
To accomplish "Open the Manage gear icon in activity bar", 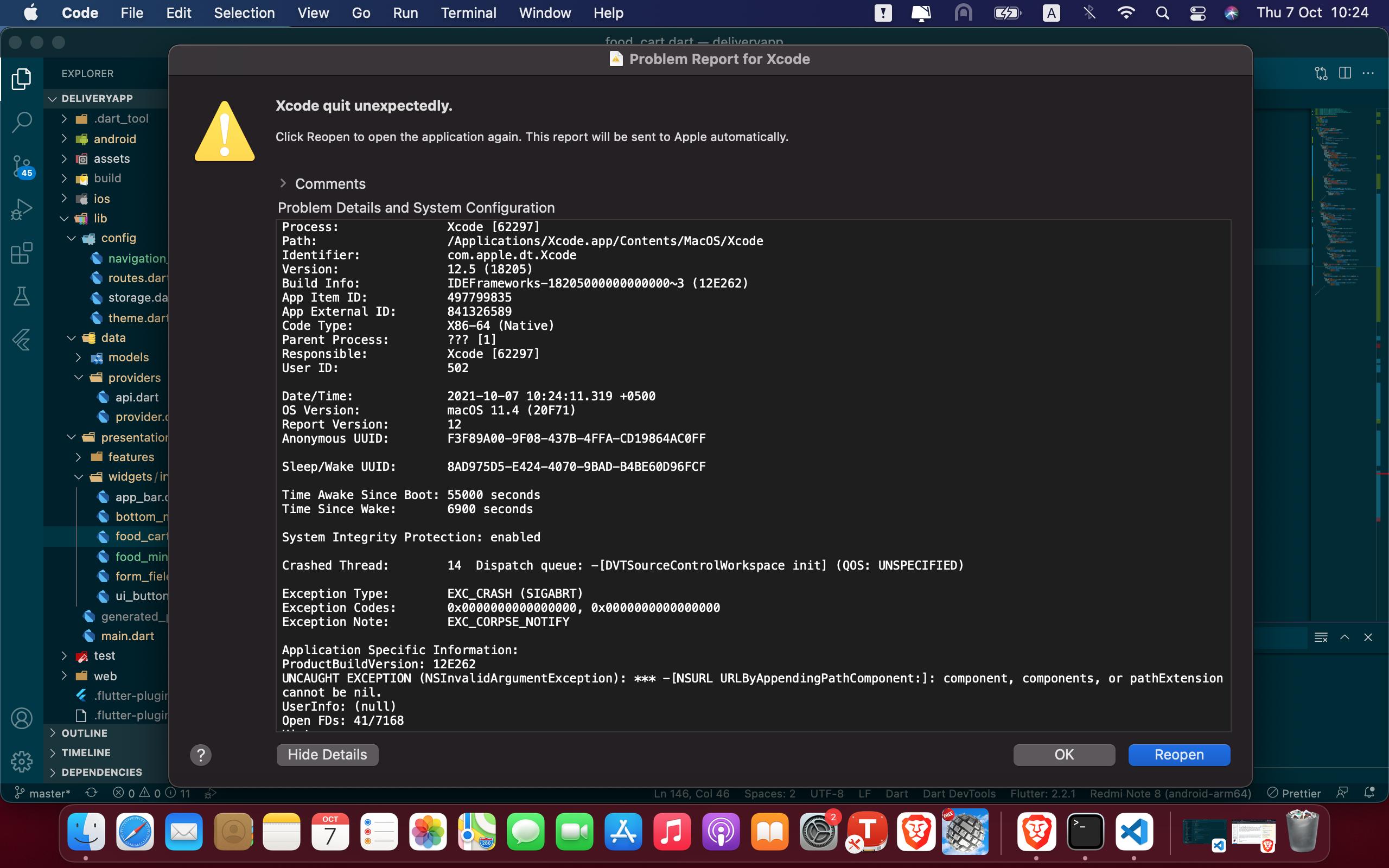I will 21,762.
